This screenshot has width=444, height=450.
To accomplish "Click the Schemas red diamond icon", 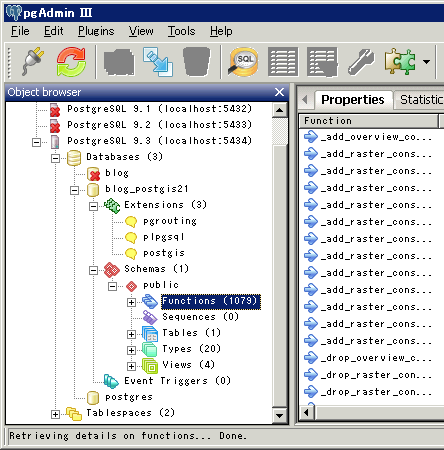I will pyautogui.click(x=112, y=270).
